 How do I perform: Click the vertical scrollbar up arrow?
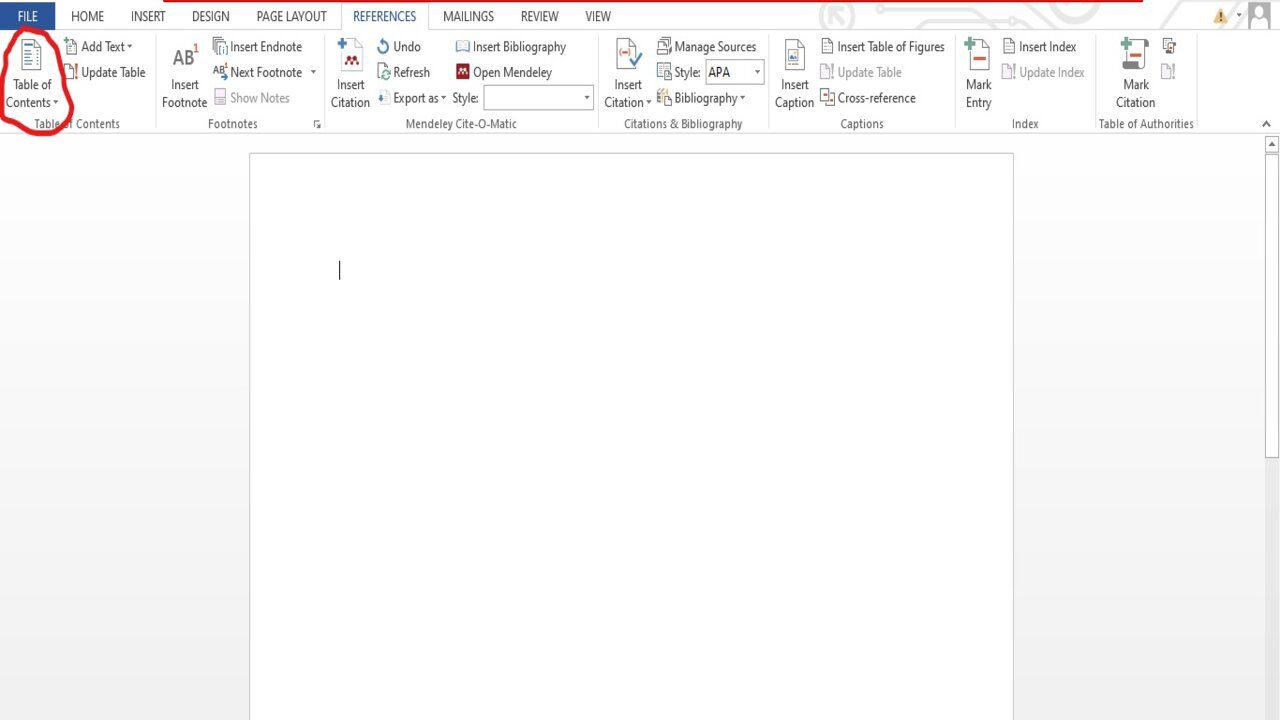click(1272, 145)
